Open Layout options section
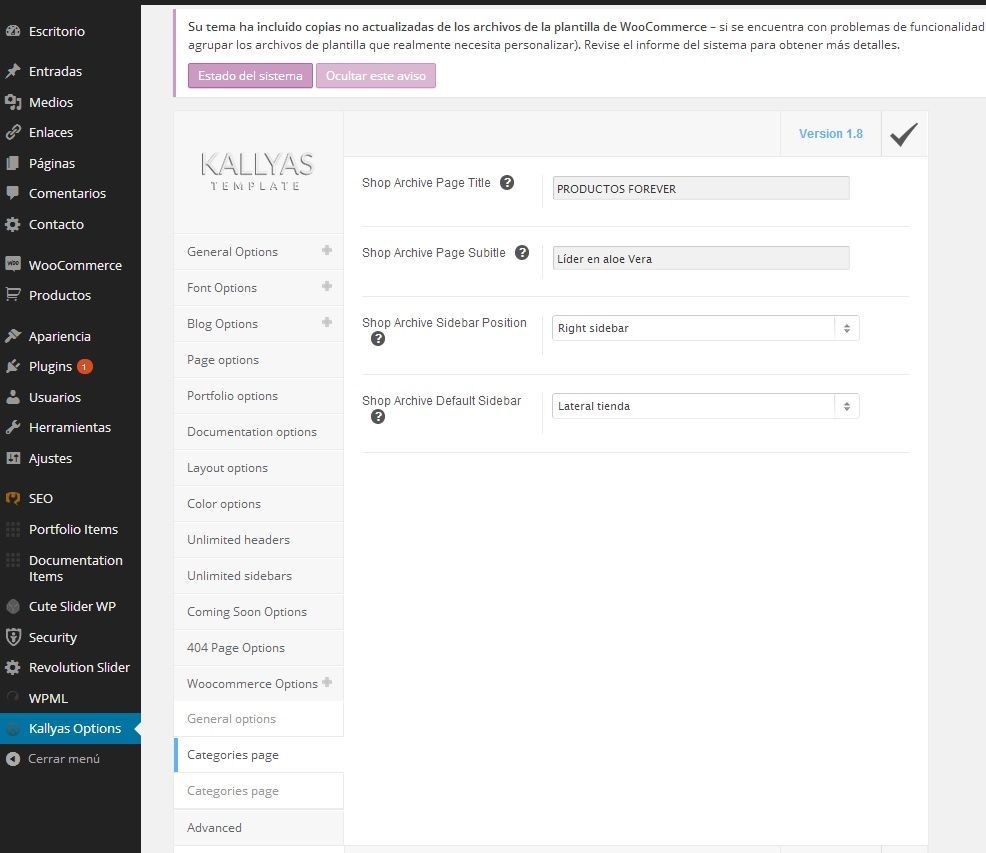The image size is (986, 853). [x=258, y=468]
